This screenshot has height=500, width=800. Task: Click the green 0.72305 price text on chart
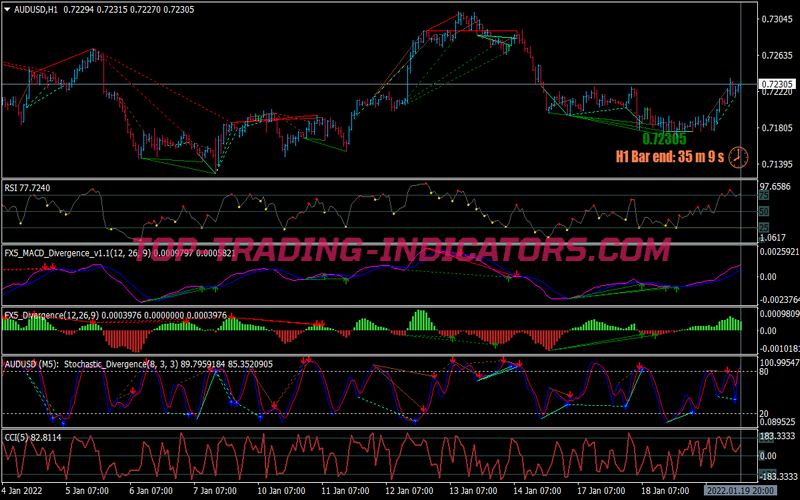664,139
